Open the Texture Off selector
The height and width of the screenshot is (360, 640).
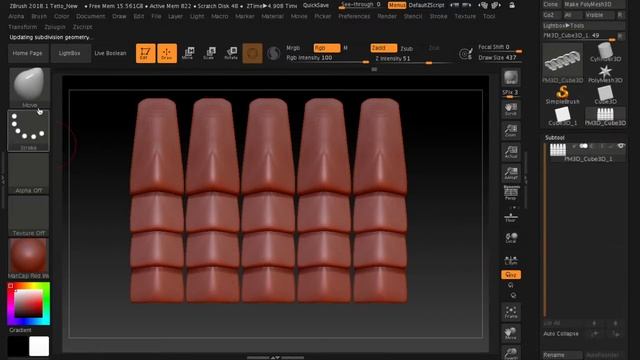pos(29,216)
